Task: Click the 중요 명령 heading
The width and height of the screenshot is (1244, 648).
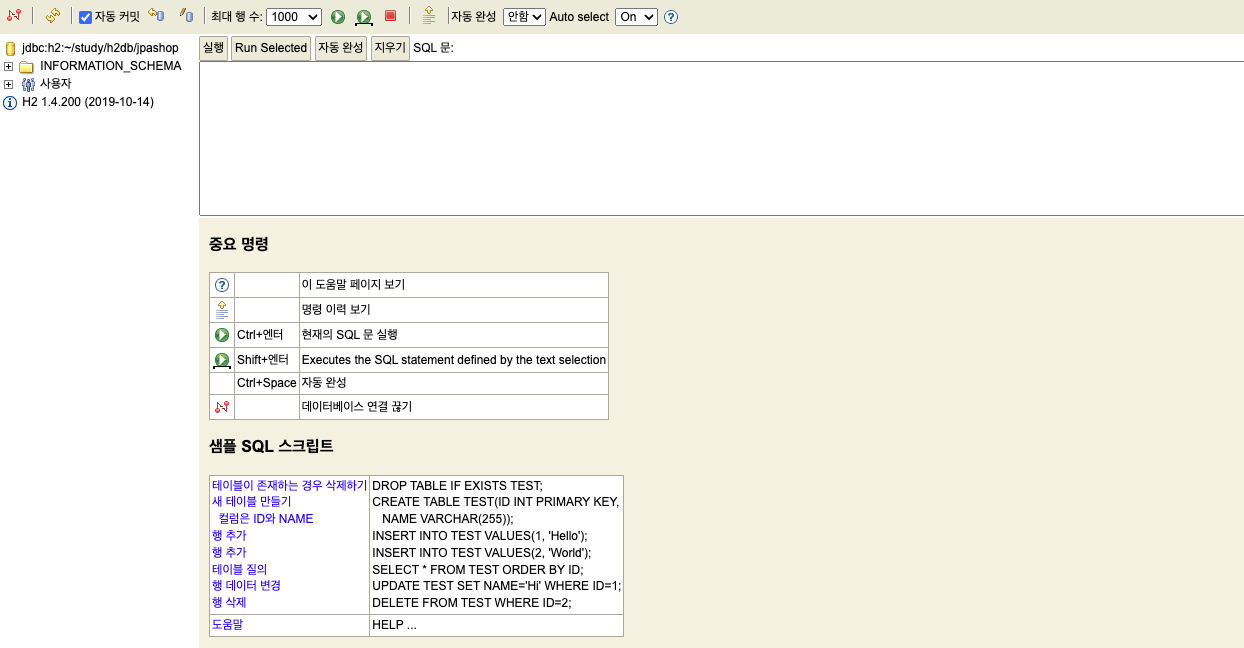Action: tap(239, 244)
